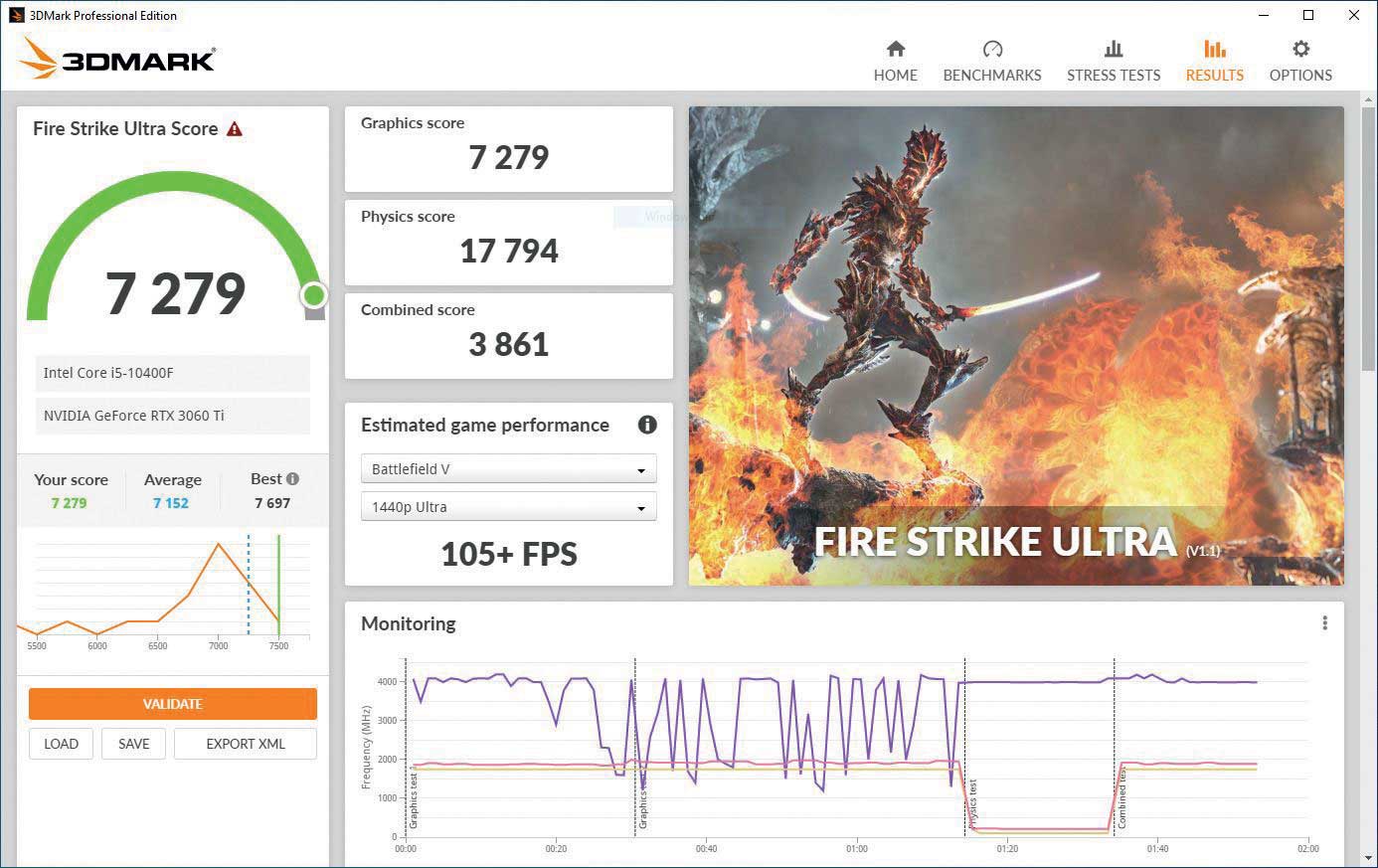Click the Save button
Image resolution: width=1378 pixels, height=868 pixels.
[x=134, y=744]
